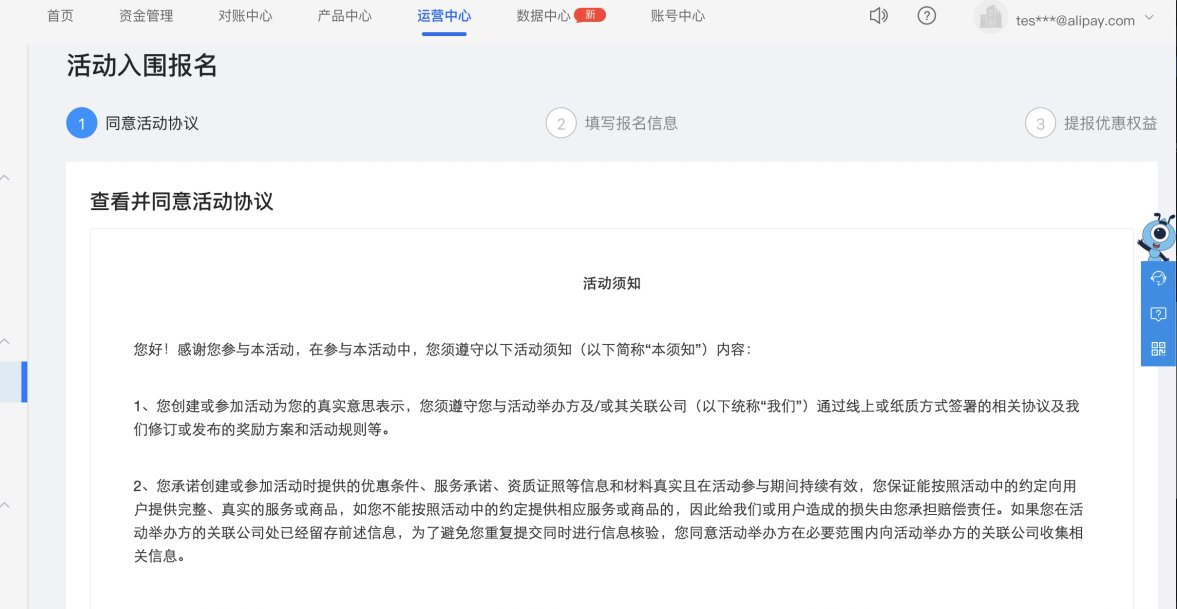Click the 活动须知 agreement title
This screenshot has height=609, width=1177.
tap(612, 284)
